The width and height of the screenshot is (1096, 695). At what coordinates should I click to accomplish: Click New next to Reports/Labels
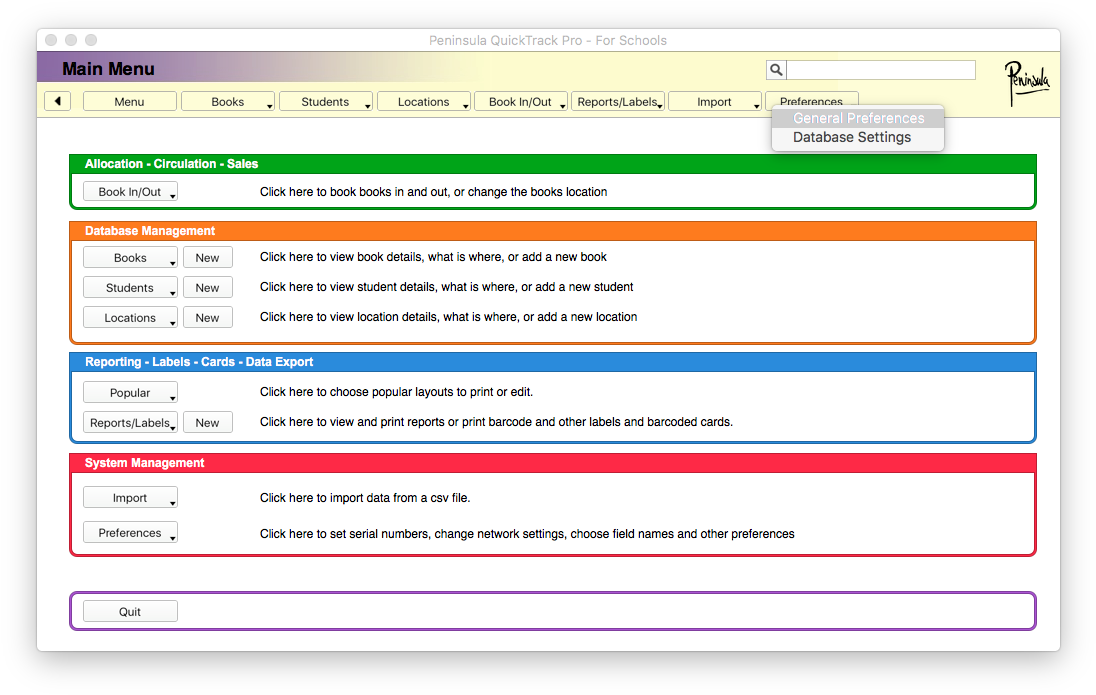tap(208, 423)
